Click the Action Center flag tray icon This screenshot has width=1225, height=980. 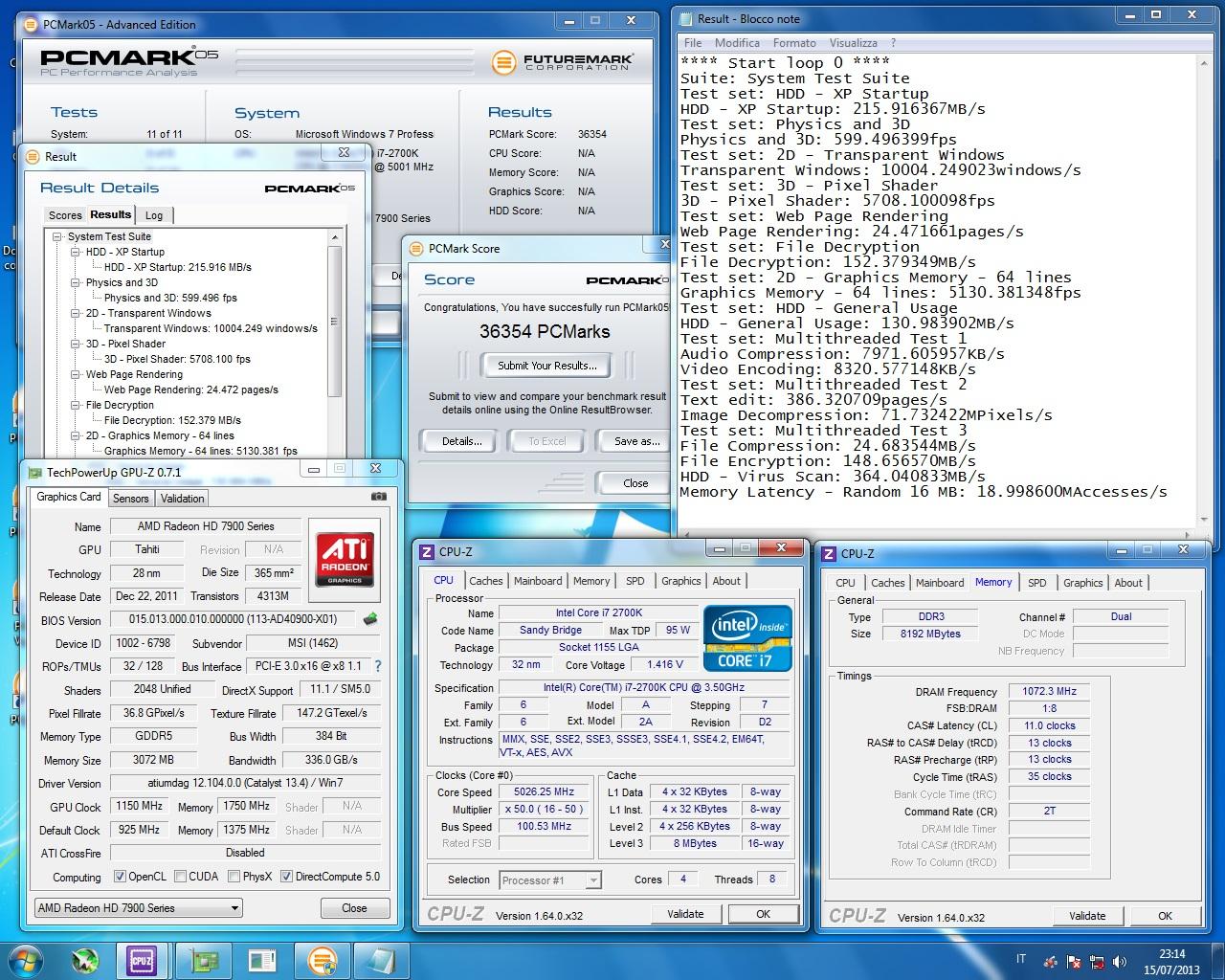coord(1073,961)
